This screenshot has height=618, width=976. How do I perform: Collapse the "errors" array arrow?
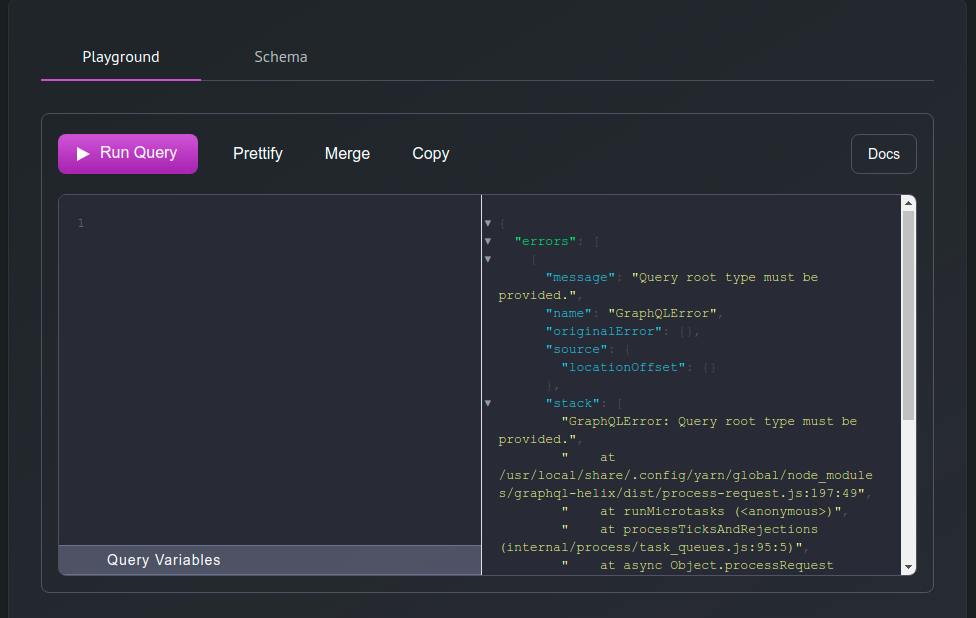pos(488,241)
